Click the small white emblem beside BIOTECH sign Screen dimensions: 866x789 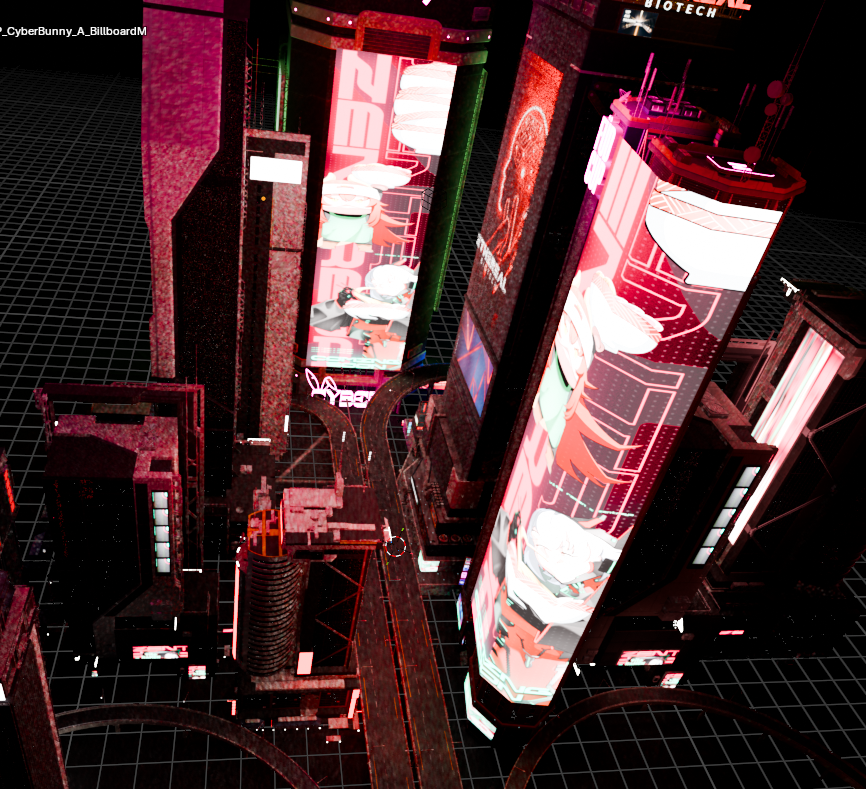click(634, 22)
